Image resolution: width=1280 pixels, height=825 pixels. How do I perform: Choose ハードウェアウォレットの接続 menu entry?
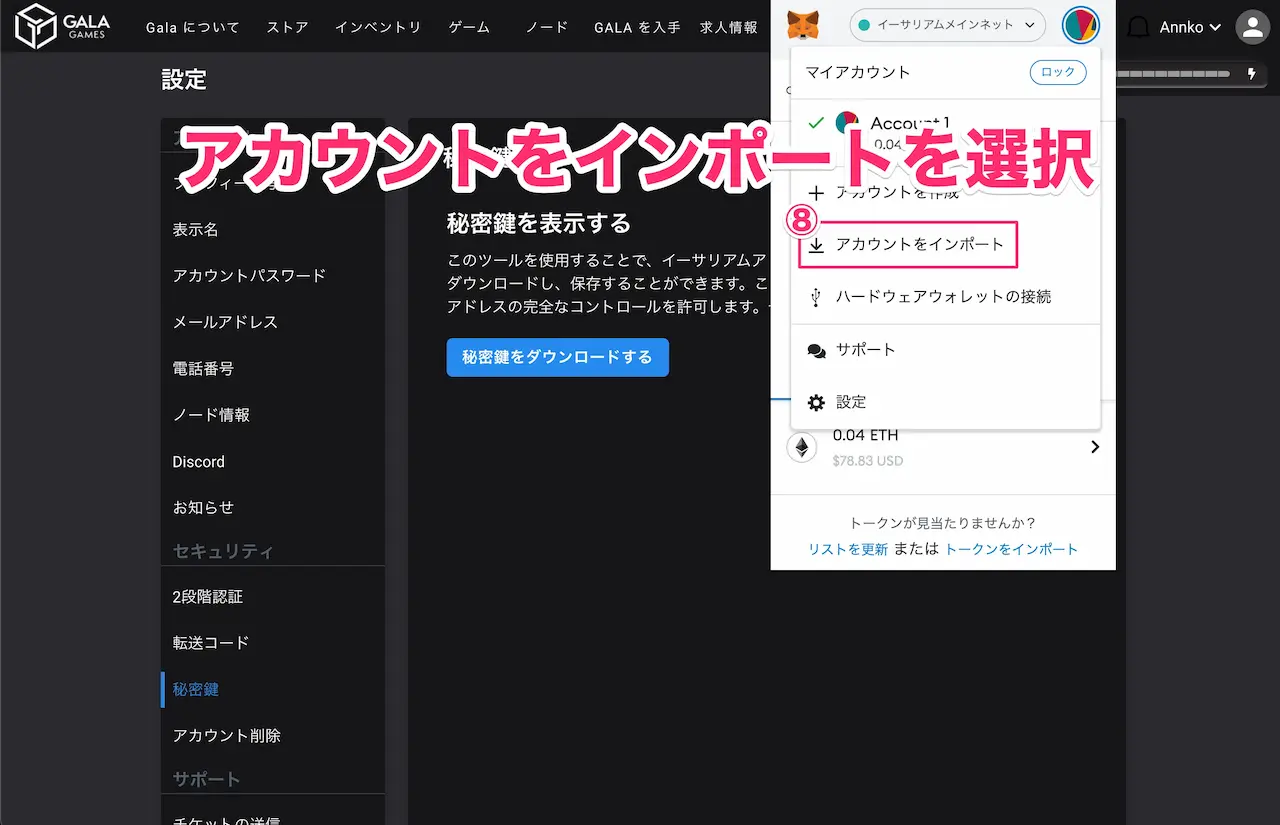pyautogui.click(x=943, y=297)
